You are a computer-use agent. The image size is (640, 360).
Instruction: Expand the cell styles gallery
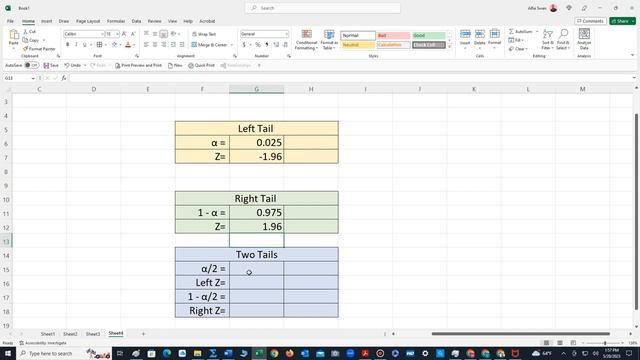pyautogui.click(x=449, y=47)
